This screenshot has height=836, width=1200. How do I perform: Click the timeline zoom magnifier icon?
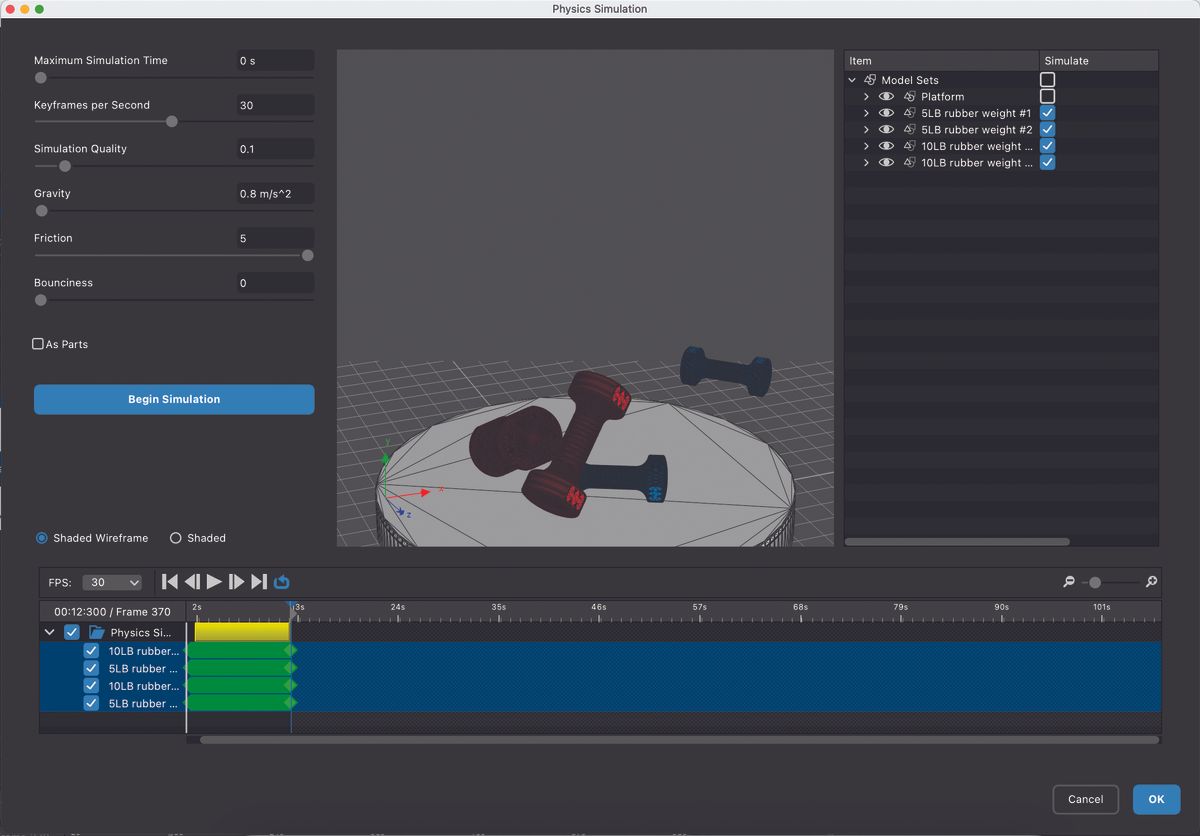[x=1150, y=581]
